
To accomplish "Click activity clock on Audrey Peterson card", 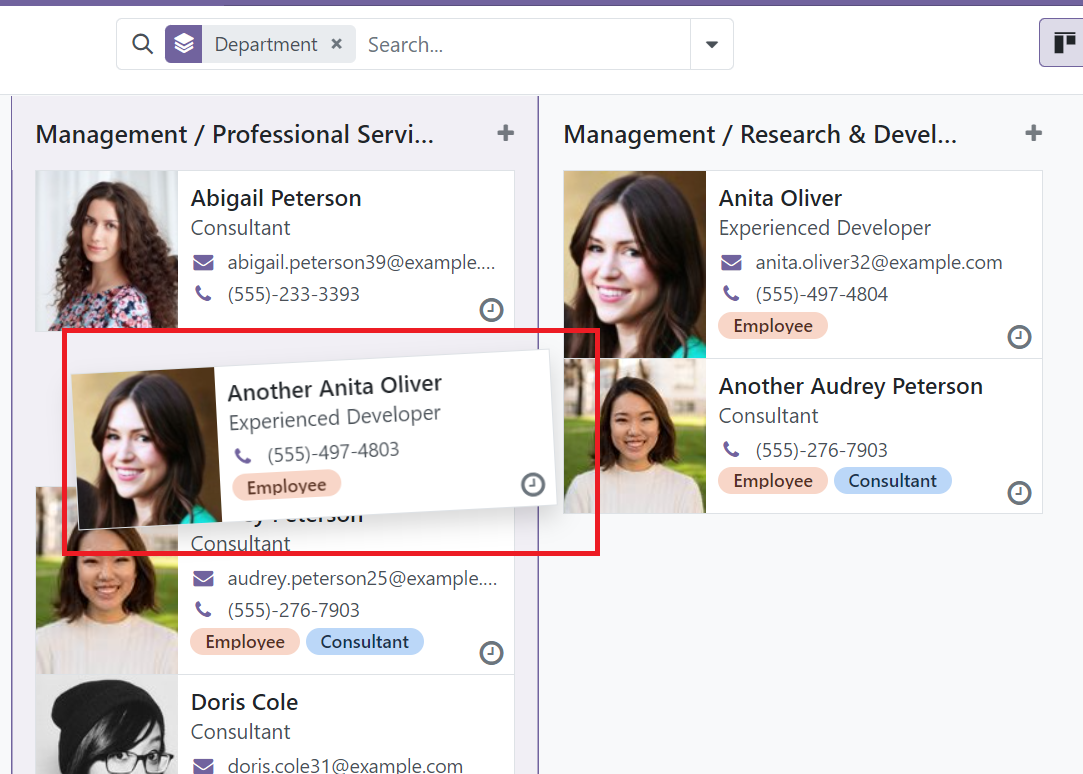I will [x=491, y=653].
